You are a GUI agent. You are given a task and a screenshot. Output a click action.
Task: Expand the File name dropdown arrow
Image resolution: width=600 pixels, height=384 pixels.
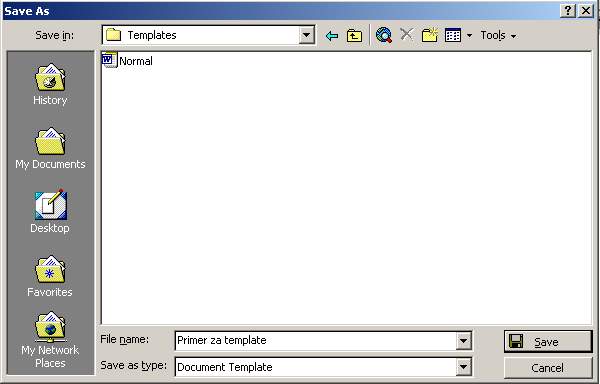tap(463, 340)
